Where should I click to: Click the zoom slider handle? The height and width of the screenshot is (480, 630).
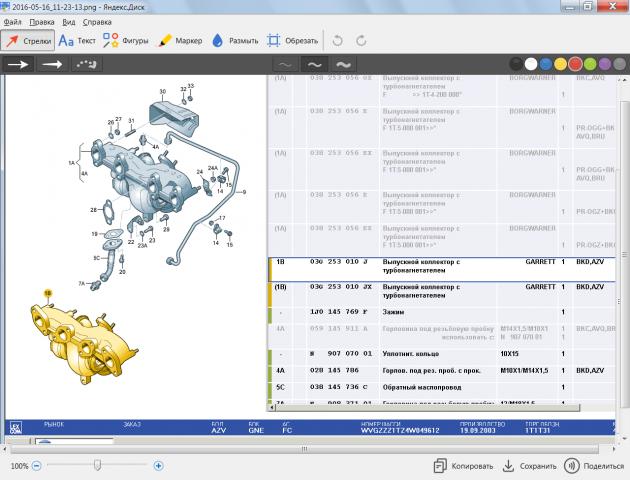coord(97,466)
